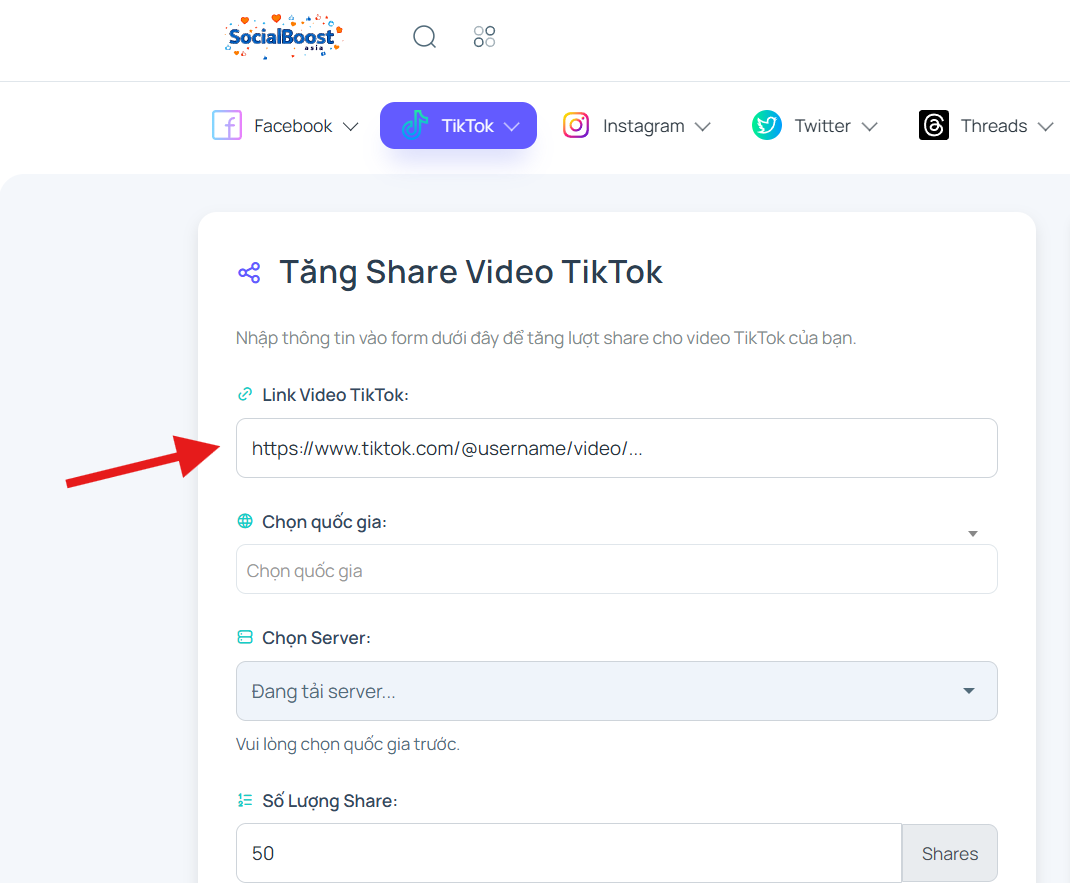This screenshot has height=883, width=1070.
Task: Click the SocialBoost logo
Action: point(283,36)
